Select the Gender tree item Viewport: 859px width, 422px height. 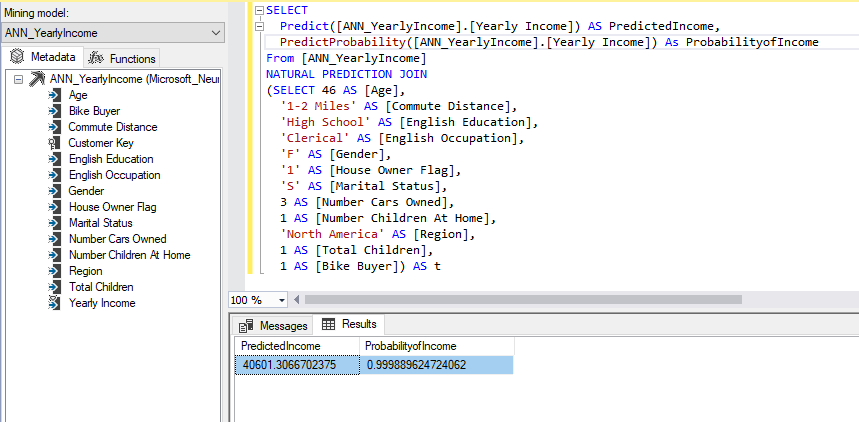click(x=86, y=191)
